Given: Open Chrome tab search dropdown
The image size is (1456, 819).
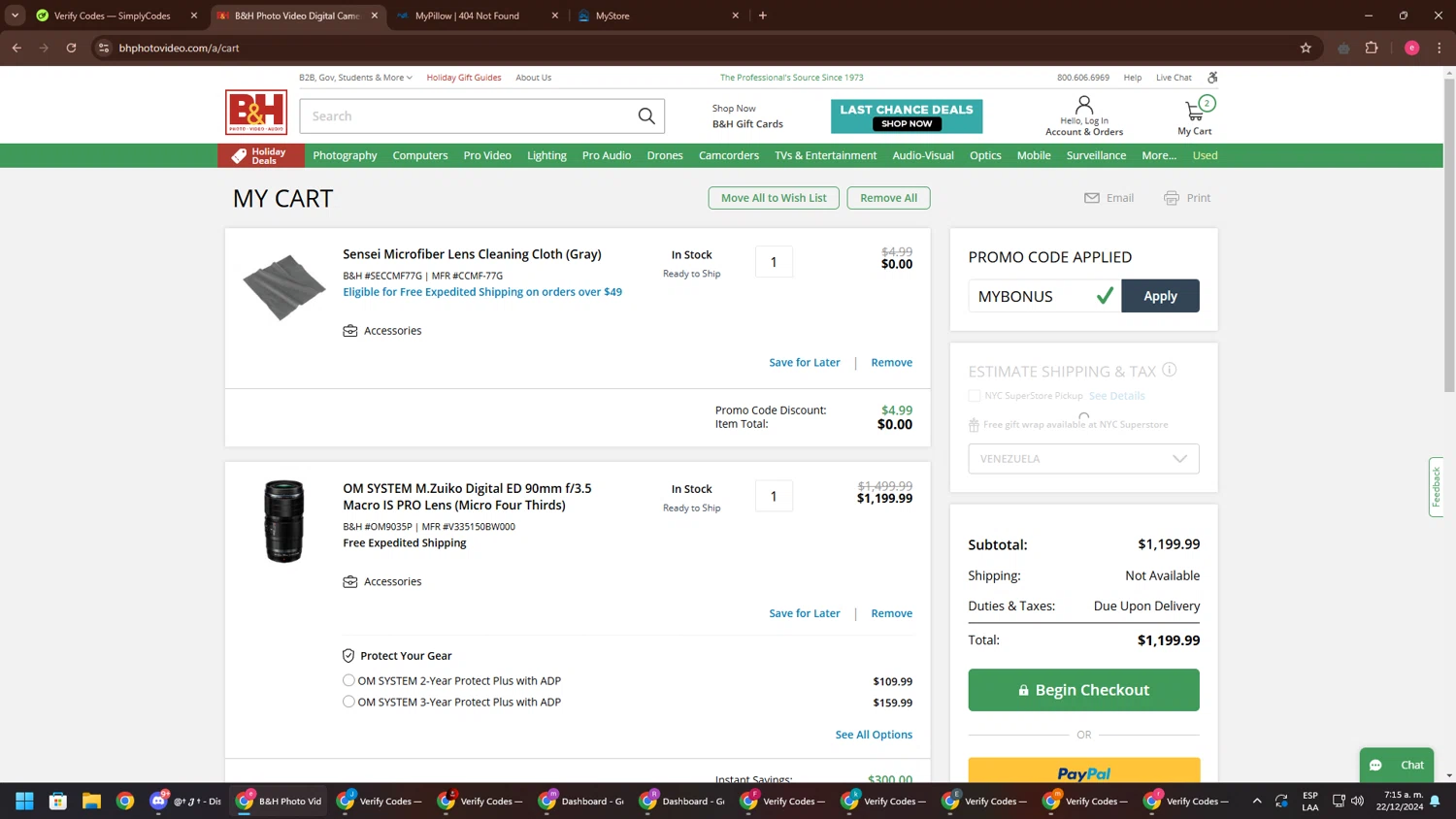Looking at the screenshot, I should click(15, 16).
